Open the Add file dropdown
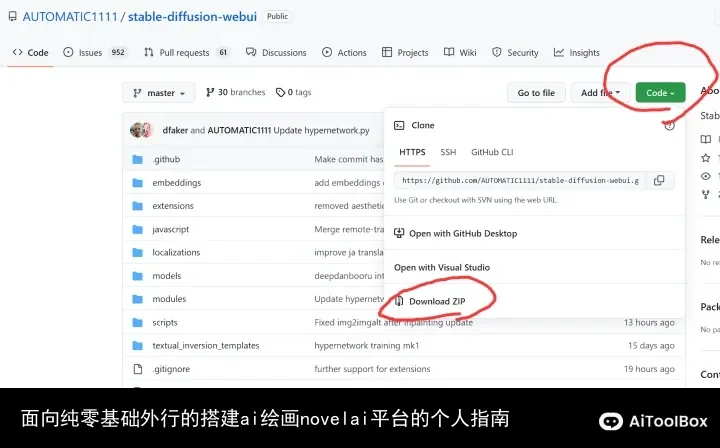The height and width of the screenshot is (448, 720). coord(600,93)
